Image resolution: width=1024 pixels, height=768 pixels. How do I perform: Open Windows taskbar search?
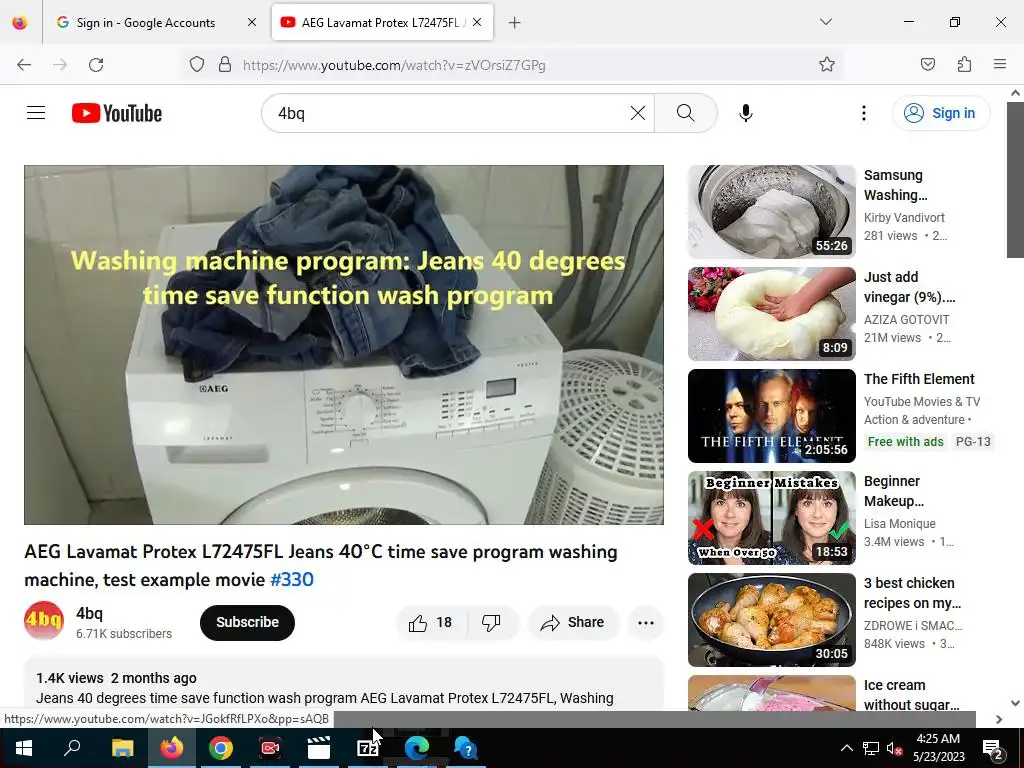pos(72,748)
